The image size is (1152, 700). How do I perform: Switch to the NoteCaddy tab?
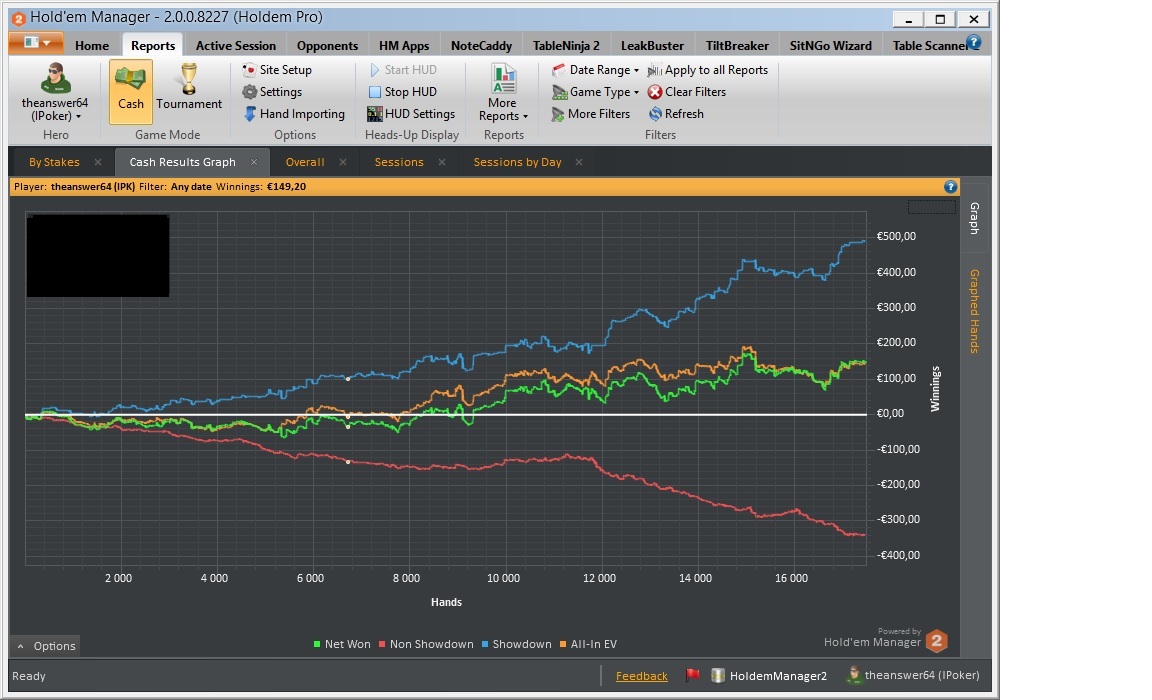click(481, 46)
